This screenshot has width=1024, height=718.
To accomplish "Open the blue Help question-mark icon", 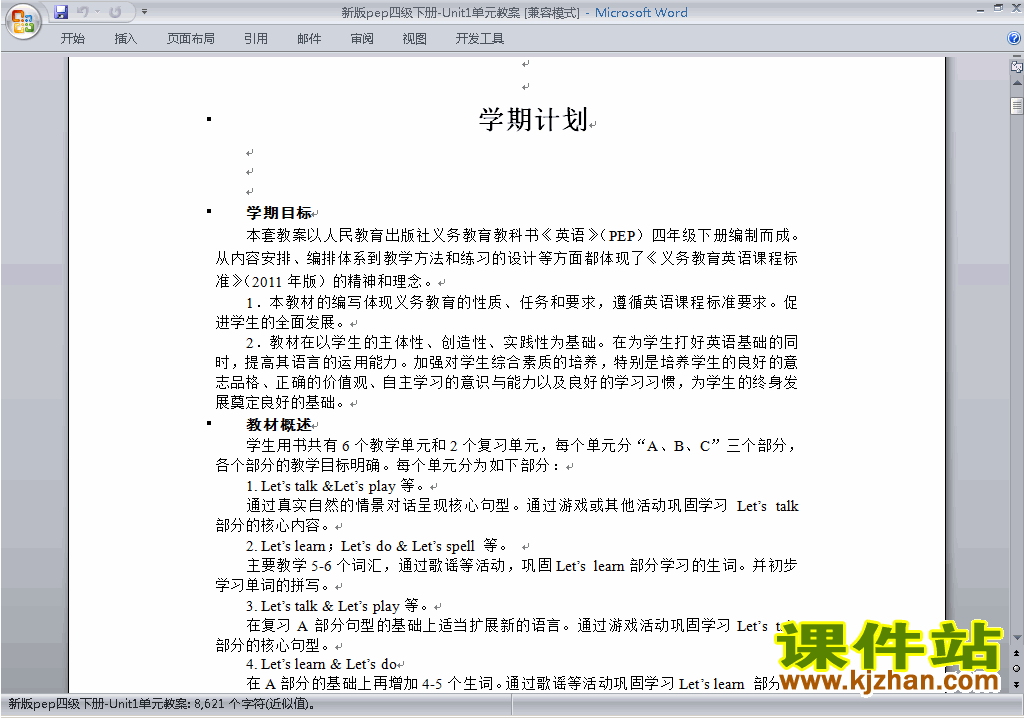I will [1014, 39].
